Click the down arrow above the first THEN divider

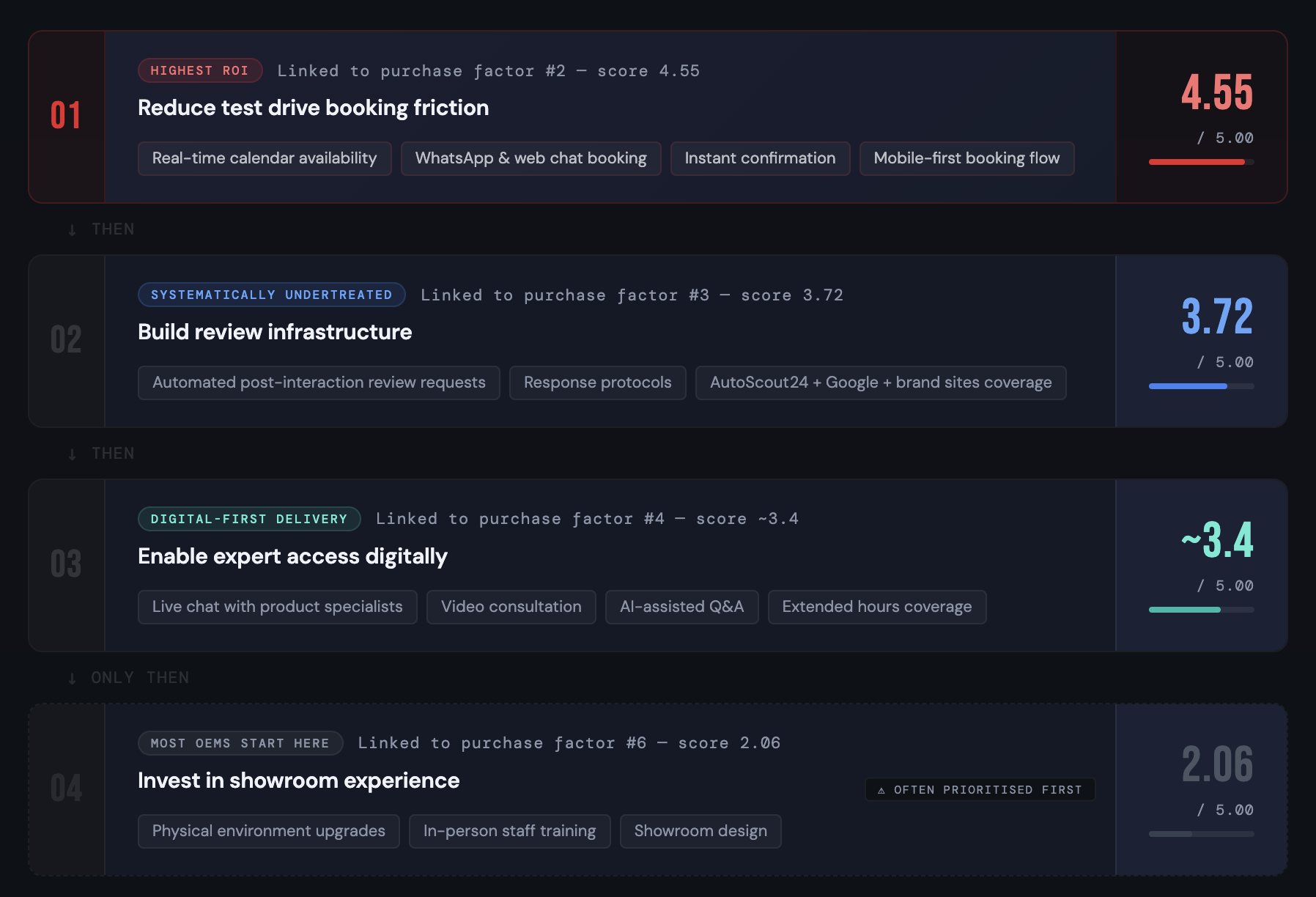(x=71, y=229)
